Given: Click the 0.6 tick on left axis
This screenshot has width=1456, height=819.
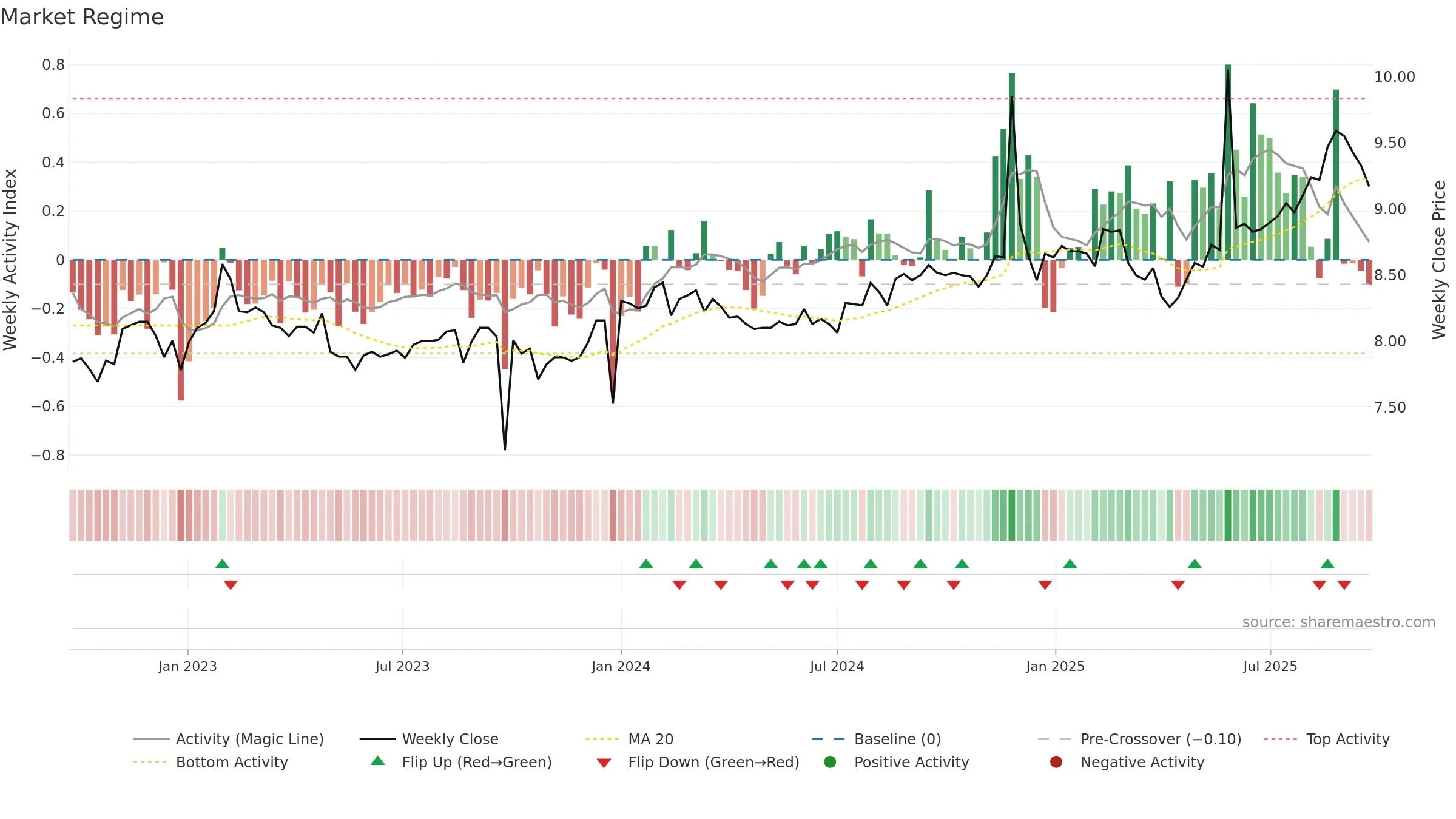Looking at the screenshot, I should (53, 113).
